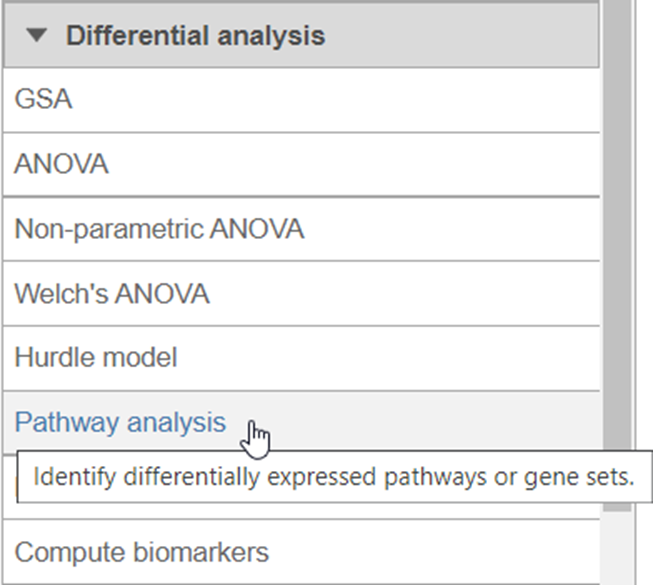Choose the Hurdle model option
Image resolution: width=653 pixels, height=585 pixels.
tap(96, 357)
